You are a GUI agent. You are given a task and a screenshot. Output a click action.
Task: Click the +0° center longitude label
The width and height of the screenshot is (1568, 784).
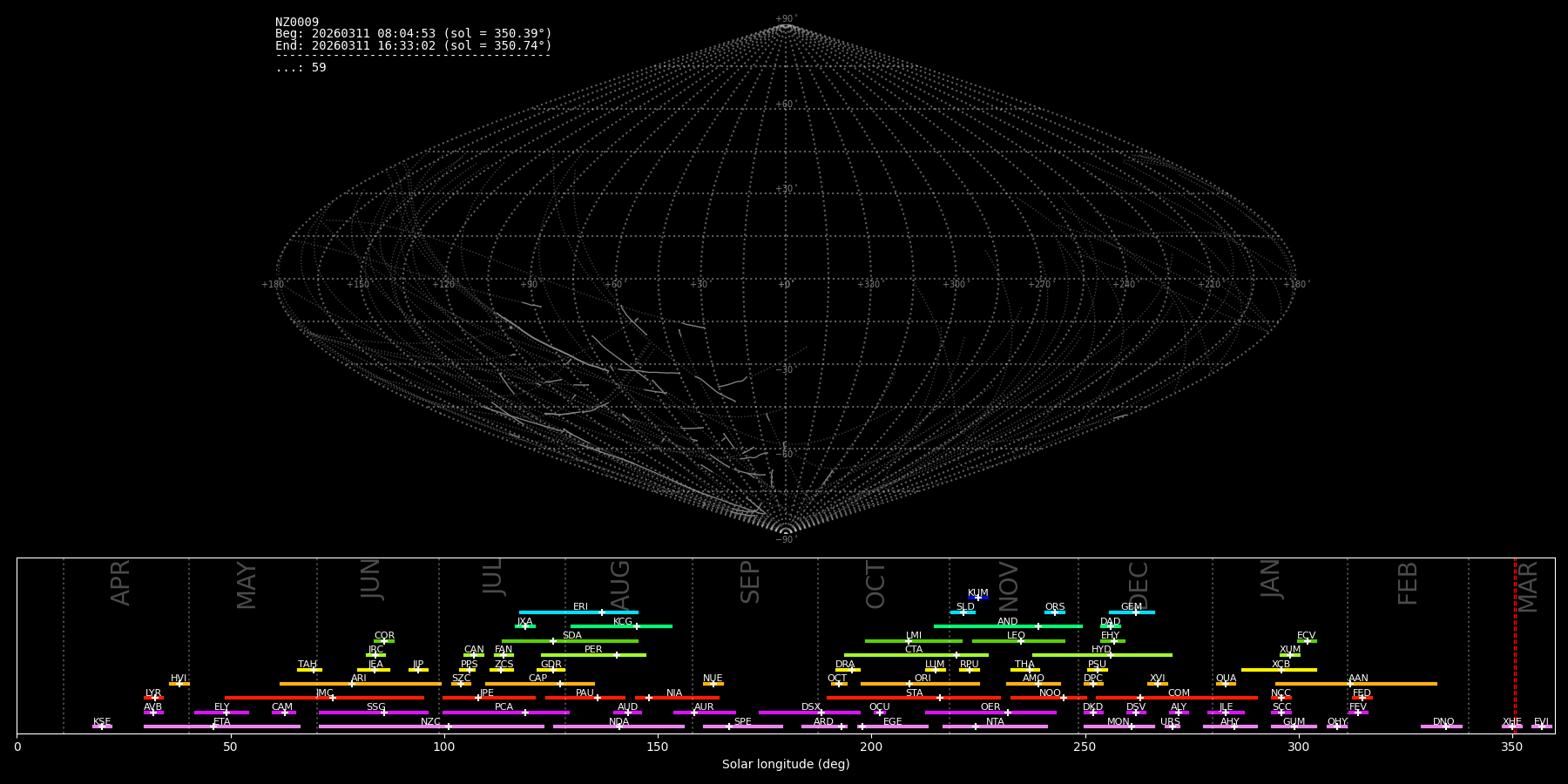(x=786, y=285)
